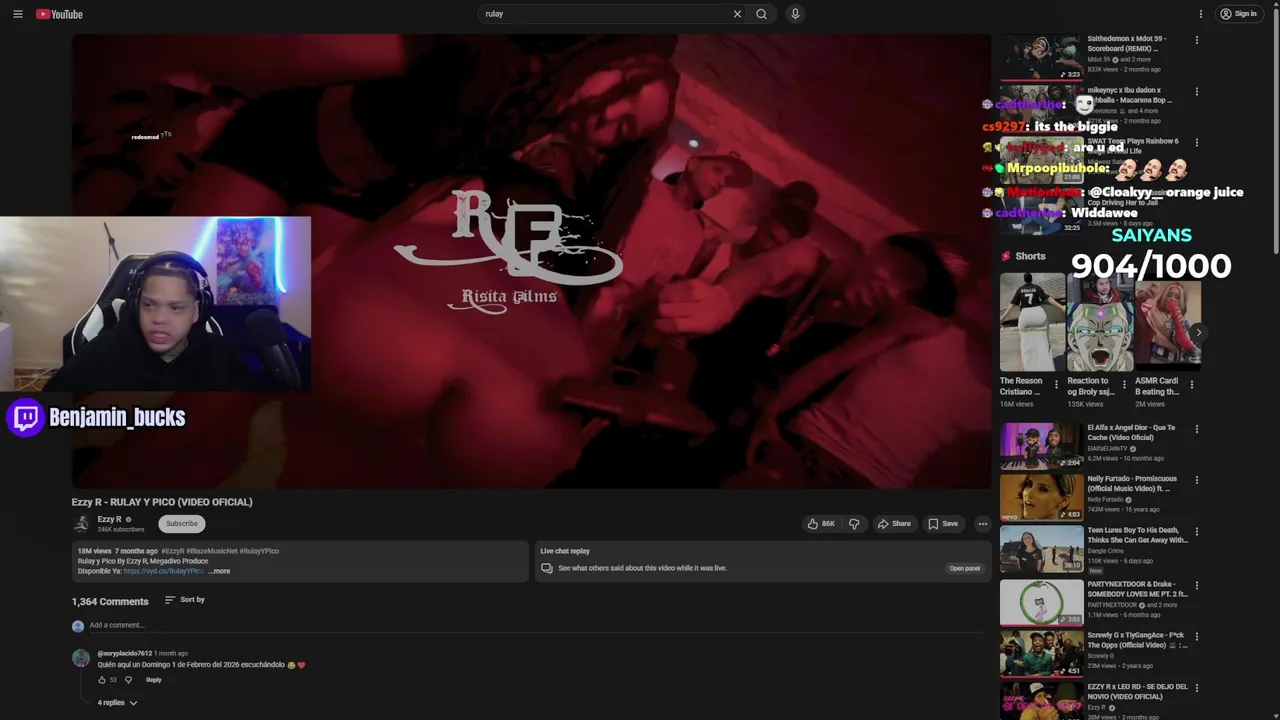The height and width of the screenshot is (720, 1280).
Task: Click the Add a comment field
Action: pos(536,626)
